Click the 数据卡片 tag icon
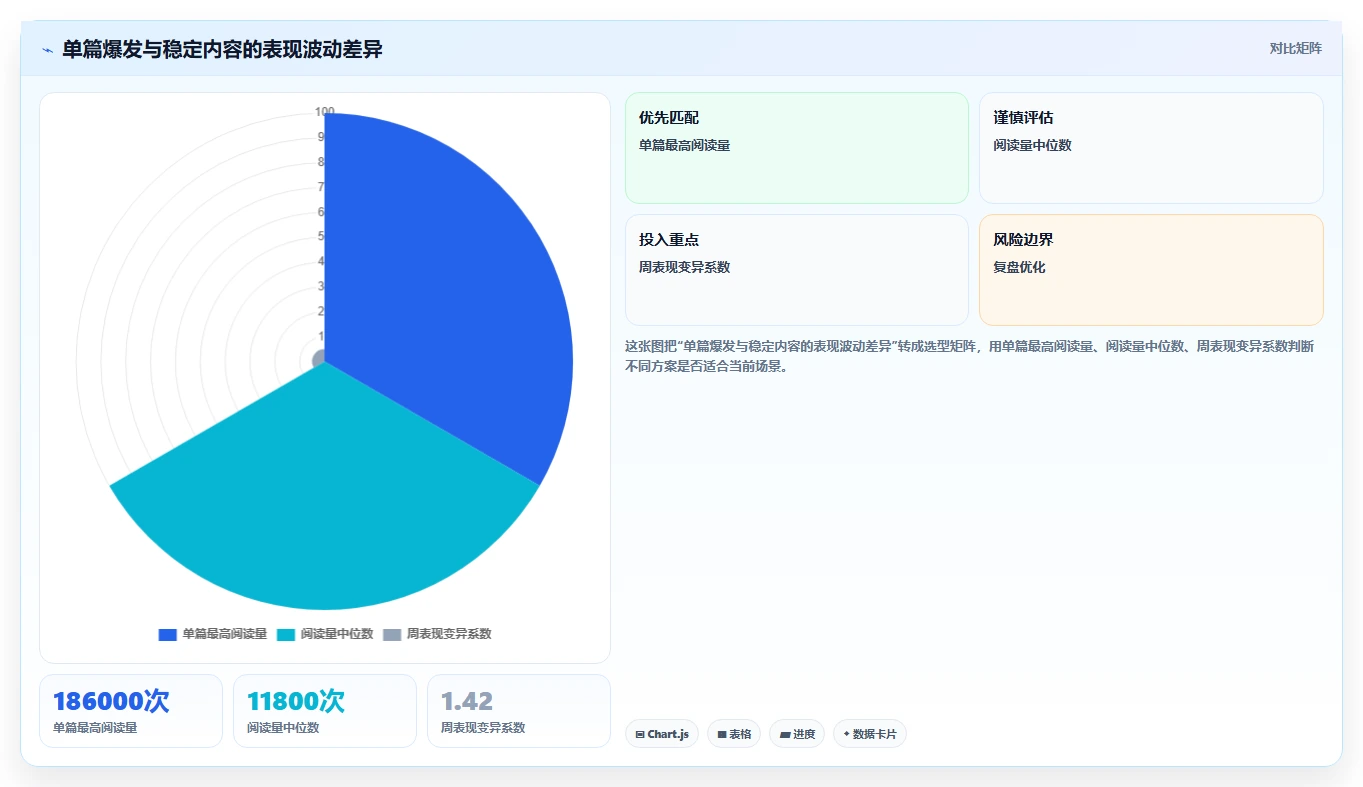Viewport: 1363px width, 787px height. (846, 734)
